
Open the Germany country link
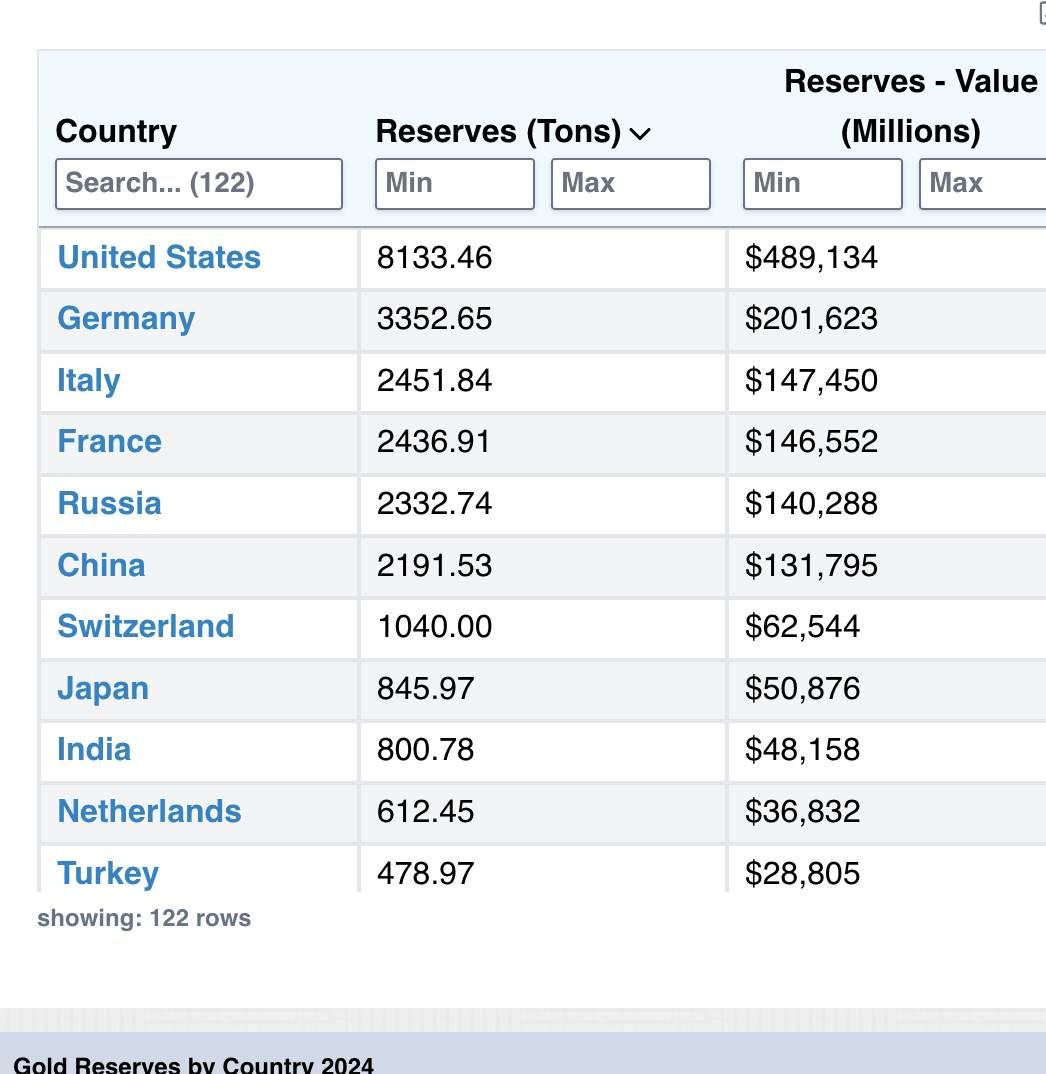point(126,319)
